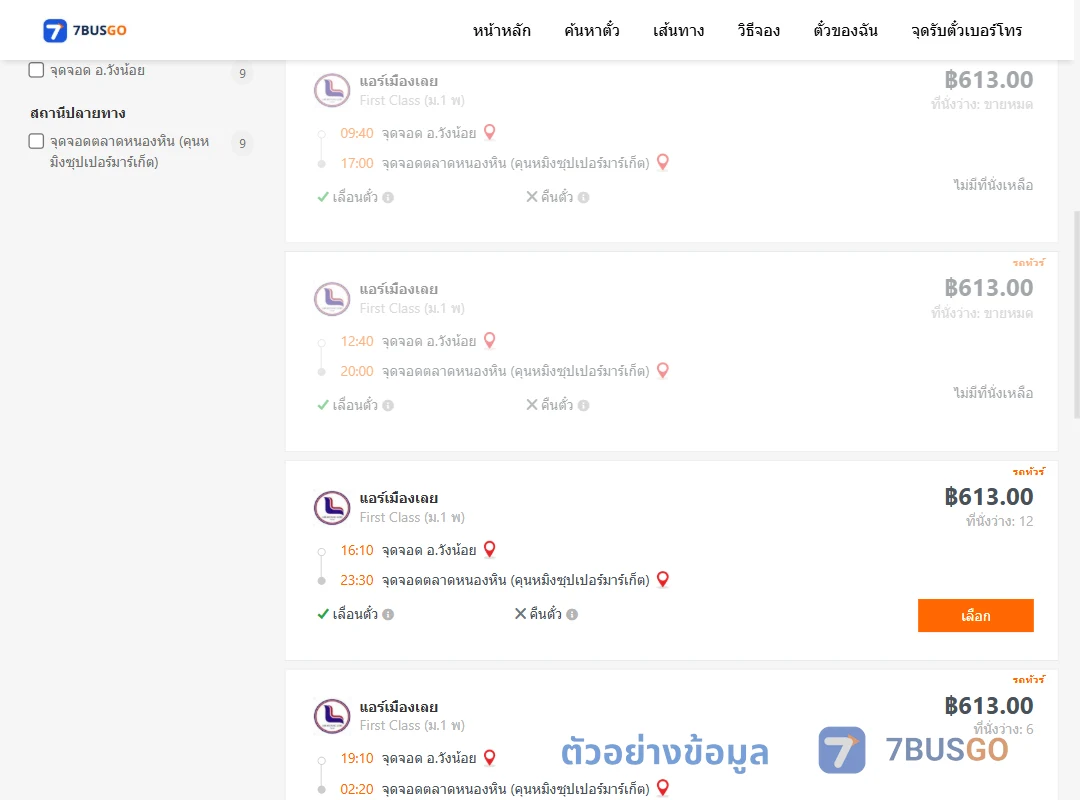Open map pin for 17:00 arrival stop
This screenshot has height=800, width=1080.
663,162
